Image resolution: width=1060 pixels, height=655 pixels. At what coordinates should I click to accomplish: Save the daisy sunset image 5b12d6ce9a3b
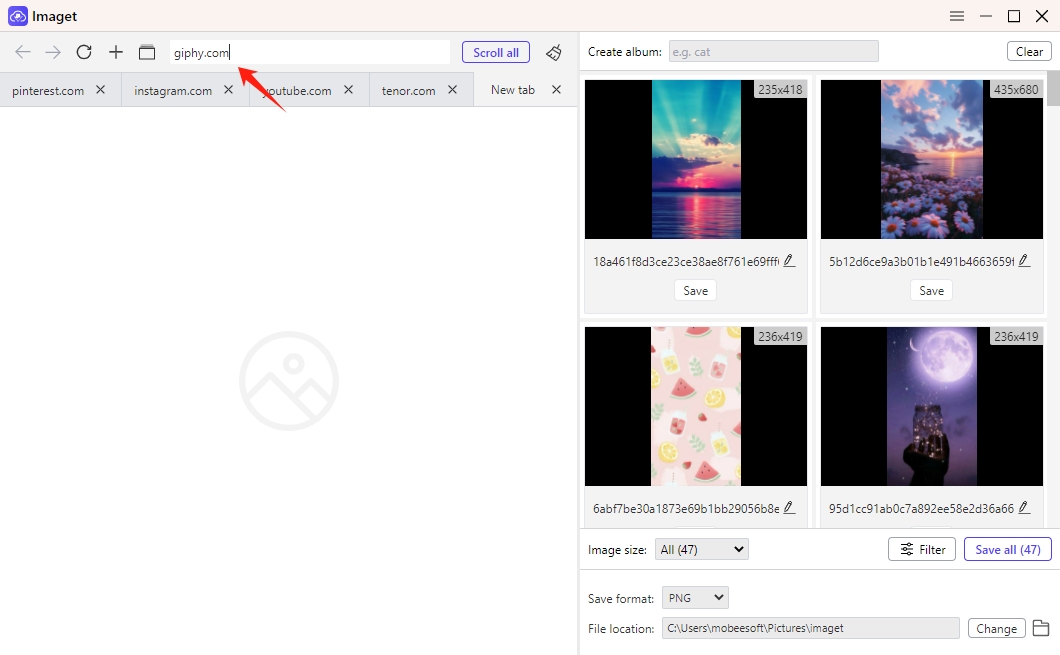coord(932,291)
